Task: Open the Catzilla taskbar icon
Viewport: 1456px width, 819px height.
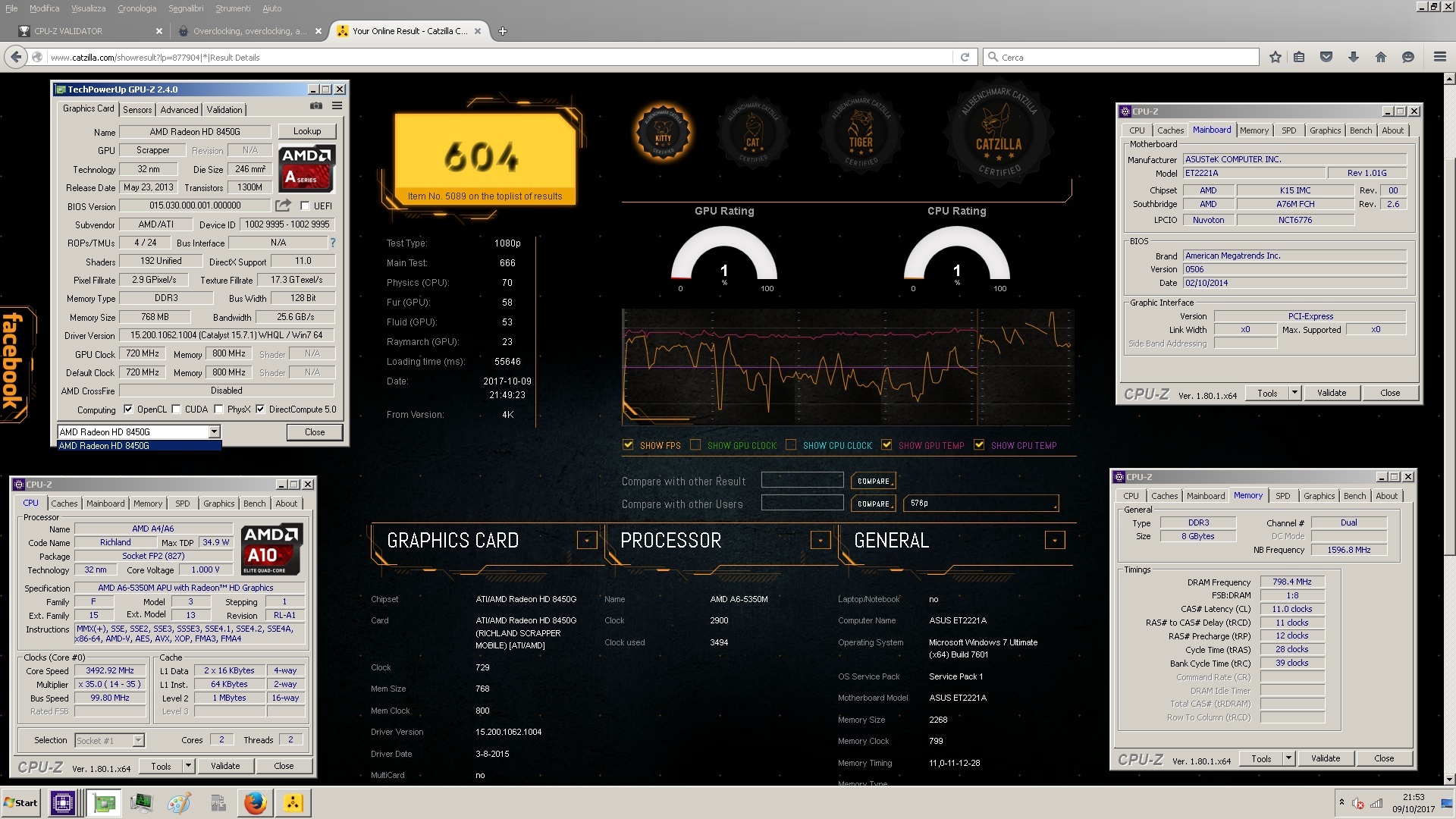Action: 293,802
